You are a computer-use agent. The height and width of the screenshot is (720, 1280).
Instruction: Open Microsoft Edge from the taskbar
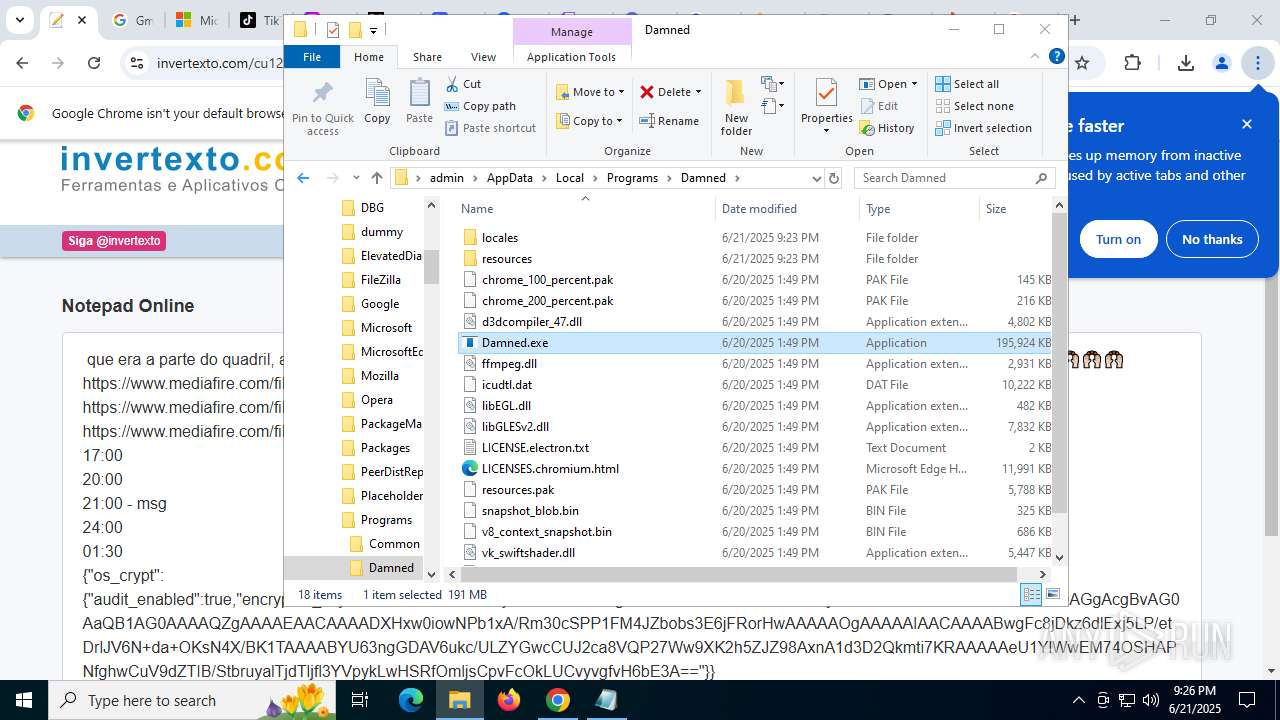pos(411,700)
